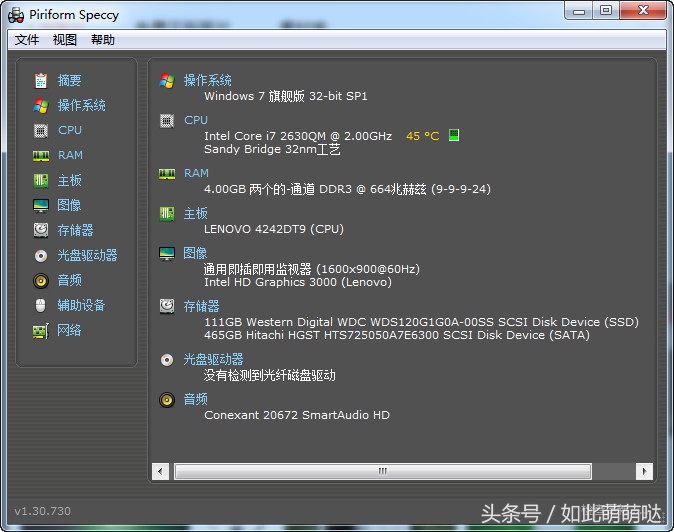The height and width of the screenshot is (532, 674).
Task: Click the mouse peripherals icon in sidebar
Action: pyautogui.click(x=40, y=306)
